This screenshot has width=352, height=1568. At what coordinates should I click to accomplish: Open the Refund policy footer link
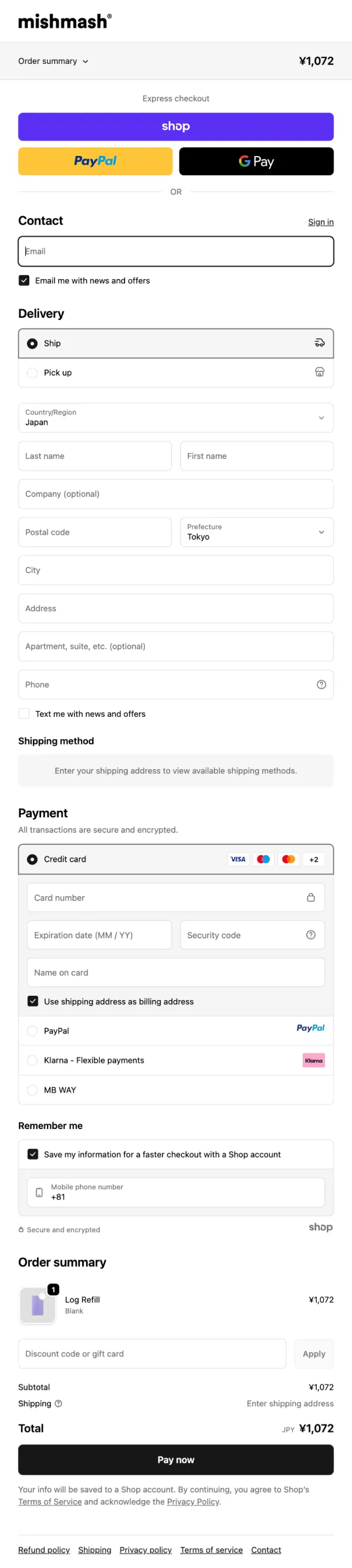[x=44, y=1549]
